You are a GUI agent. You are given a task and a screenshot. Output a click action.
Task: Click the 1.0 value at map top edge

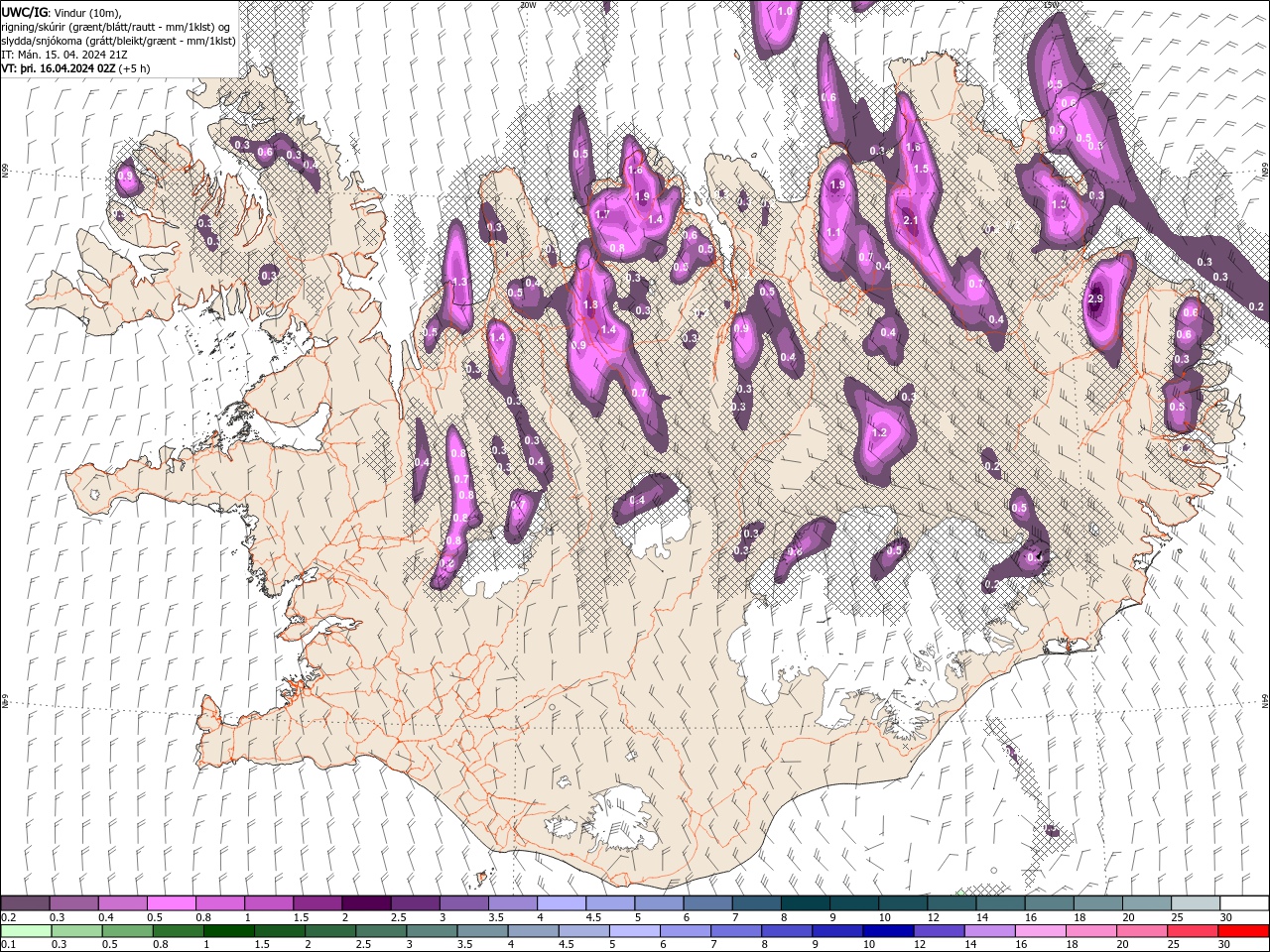[785, 11]
